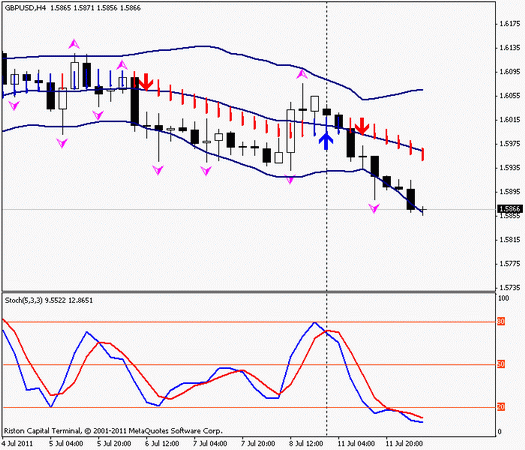The height and width of the screenshot is (450, 525).
Task: Select the highest pink up fractal arrow above the upper band
Action: (x=74, y=44)
